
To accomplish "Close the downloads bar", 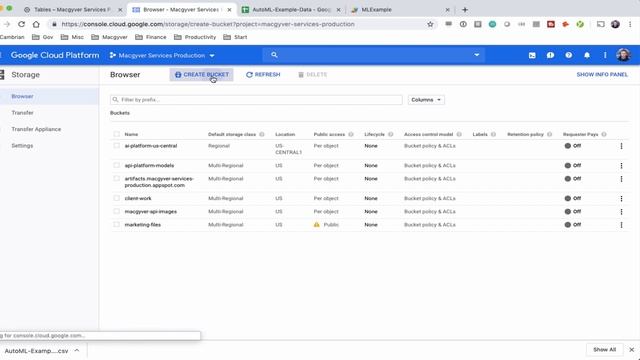I will pyautogui.click(x=631, y=350).
